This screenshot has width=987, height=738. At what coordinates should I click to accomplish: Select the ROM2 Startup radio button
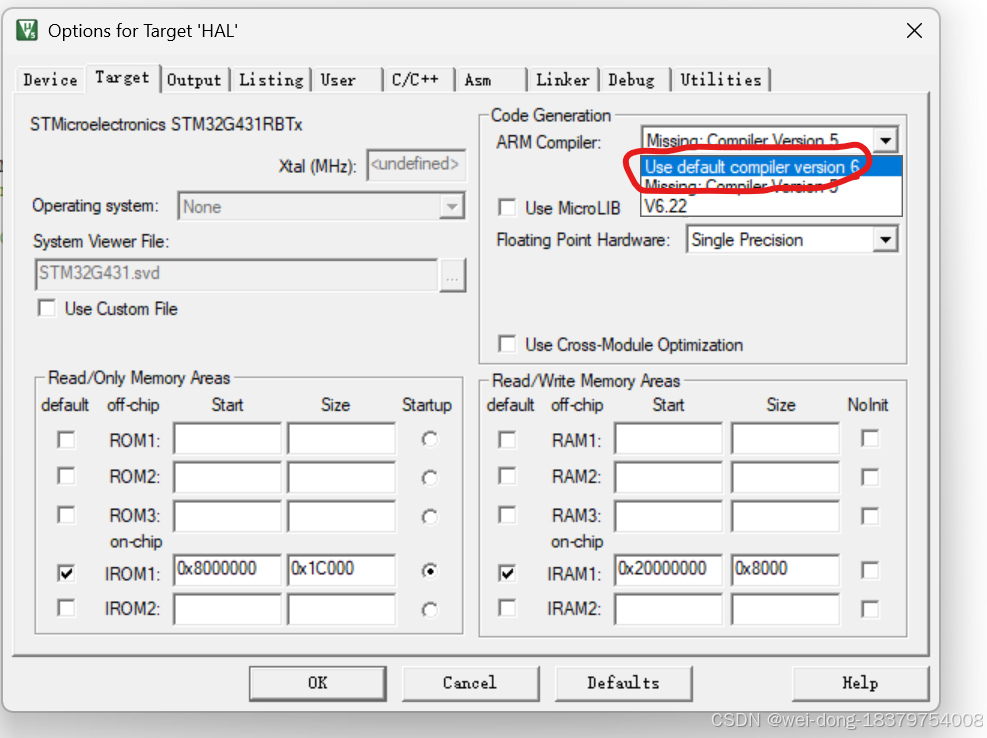(429, 478)
